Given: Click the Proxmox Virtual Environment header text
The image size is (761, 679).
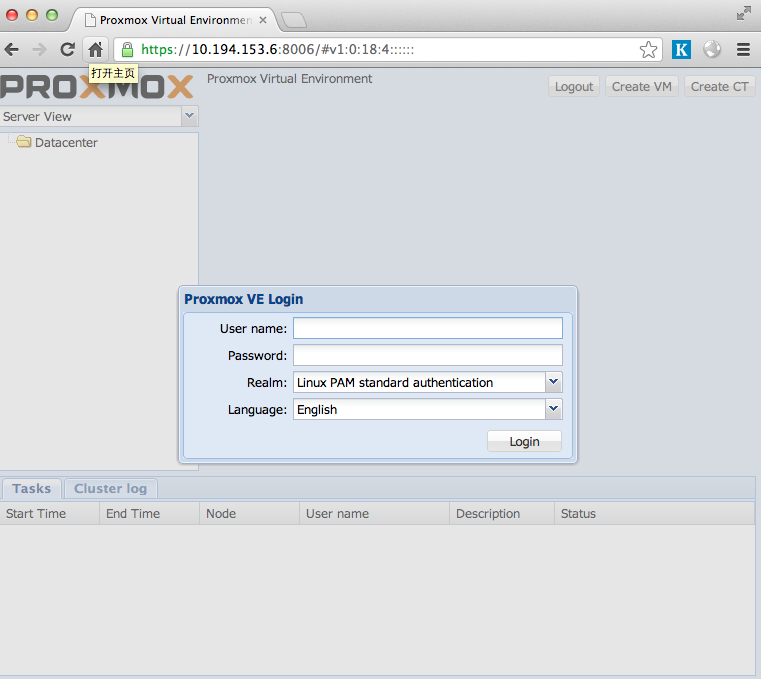Looking at the screenshot, I should click(x=289, y=79).
